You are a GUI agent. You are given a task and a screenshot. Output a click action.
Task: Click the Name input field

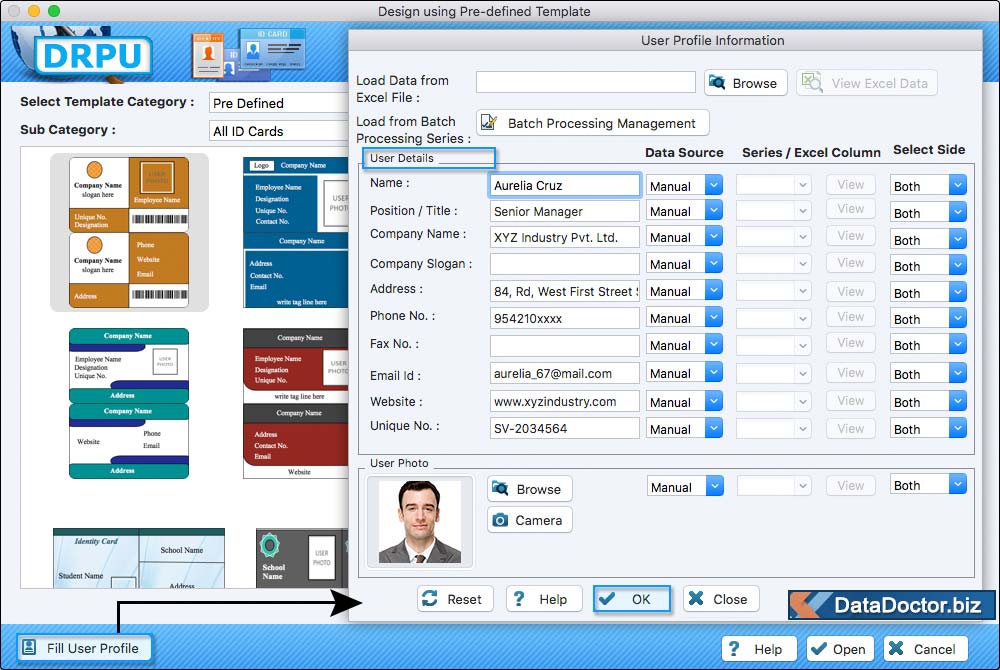565,186
